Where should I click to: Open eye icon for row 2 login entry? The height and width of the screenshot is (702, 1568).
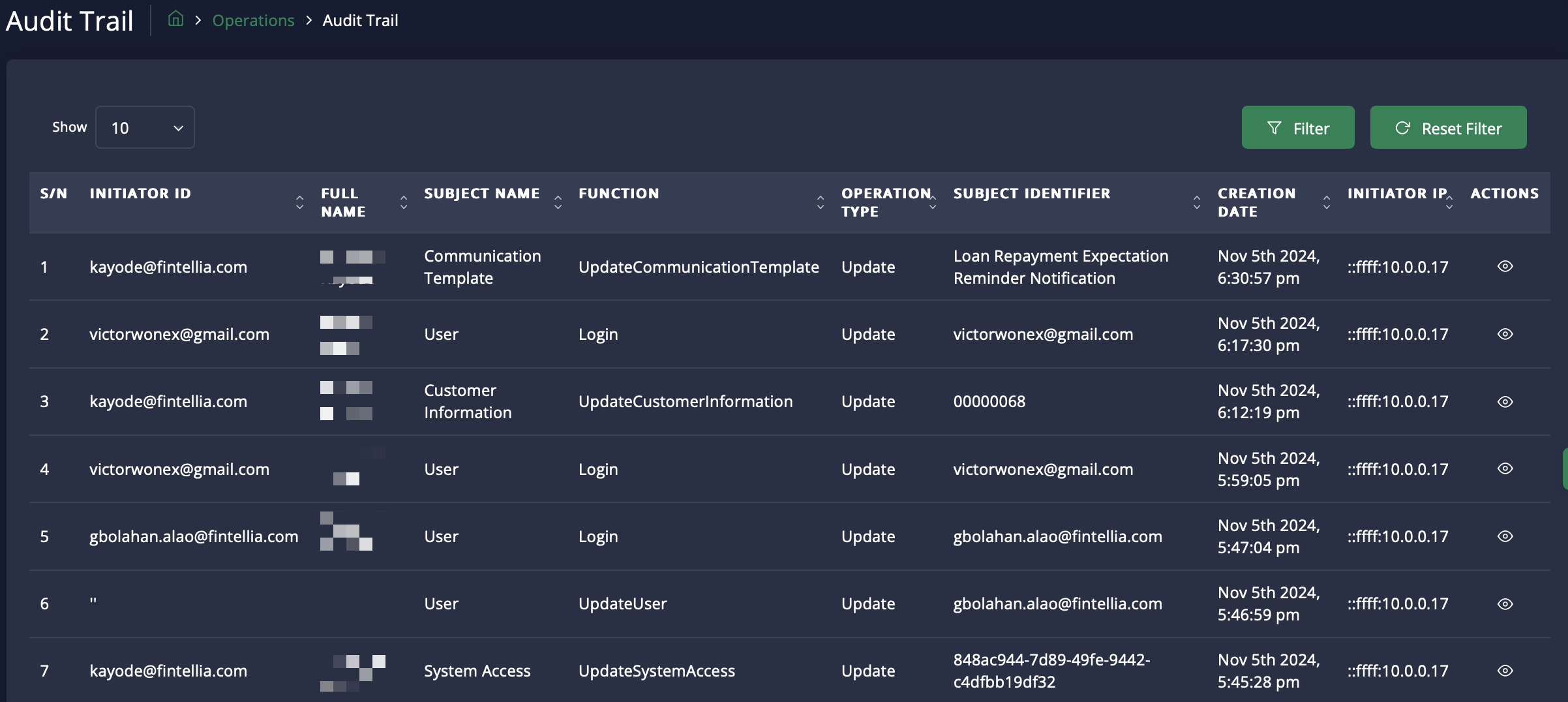coord(1505,334)
